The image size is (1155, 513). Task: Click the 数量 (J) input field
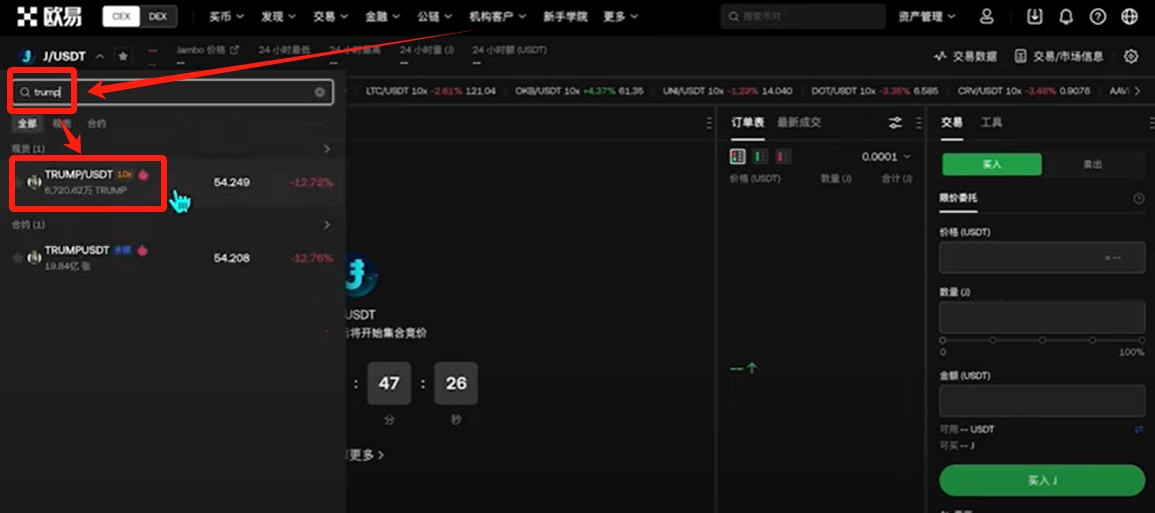[x=1042, y=317]
